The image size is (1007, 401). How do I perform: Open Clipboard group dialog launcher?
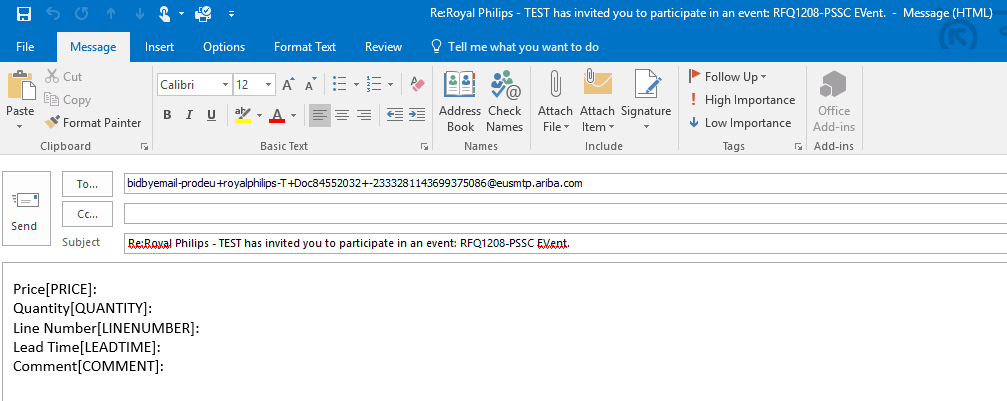point(144,147)
